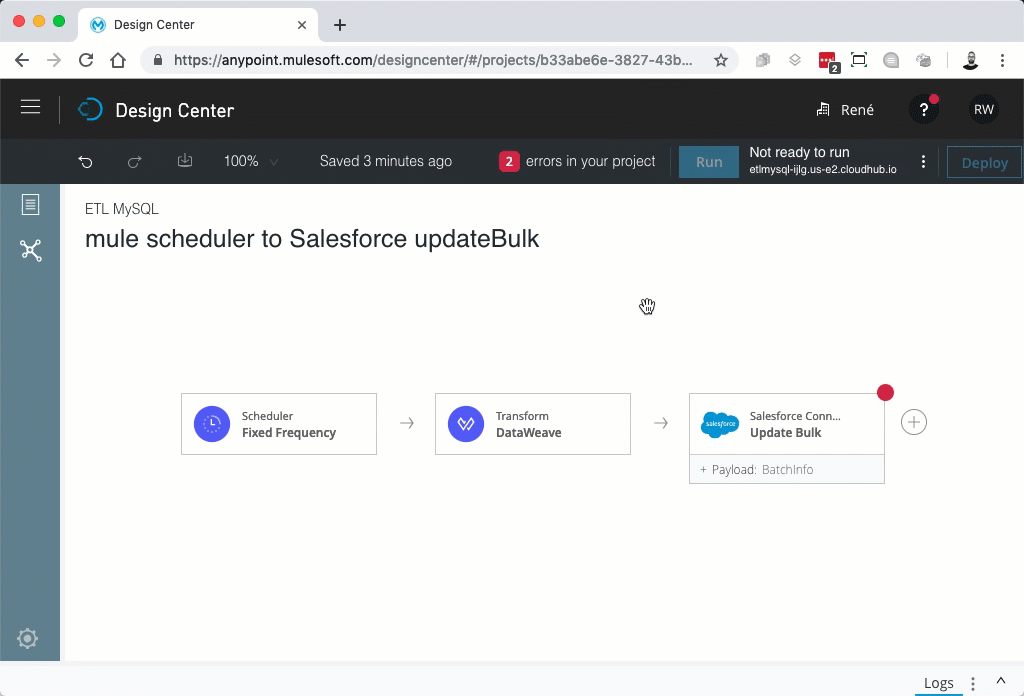
Task: Expand the logs panel with caret
Action: (1000, 681)
